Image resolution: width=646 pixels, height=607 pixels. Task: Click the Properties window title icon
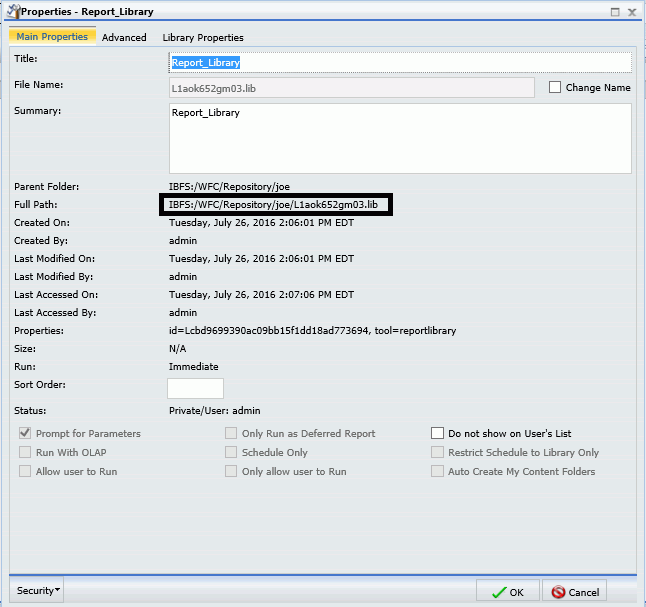coord(13,11)
